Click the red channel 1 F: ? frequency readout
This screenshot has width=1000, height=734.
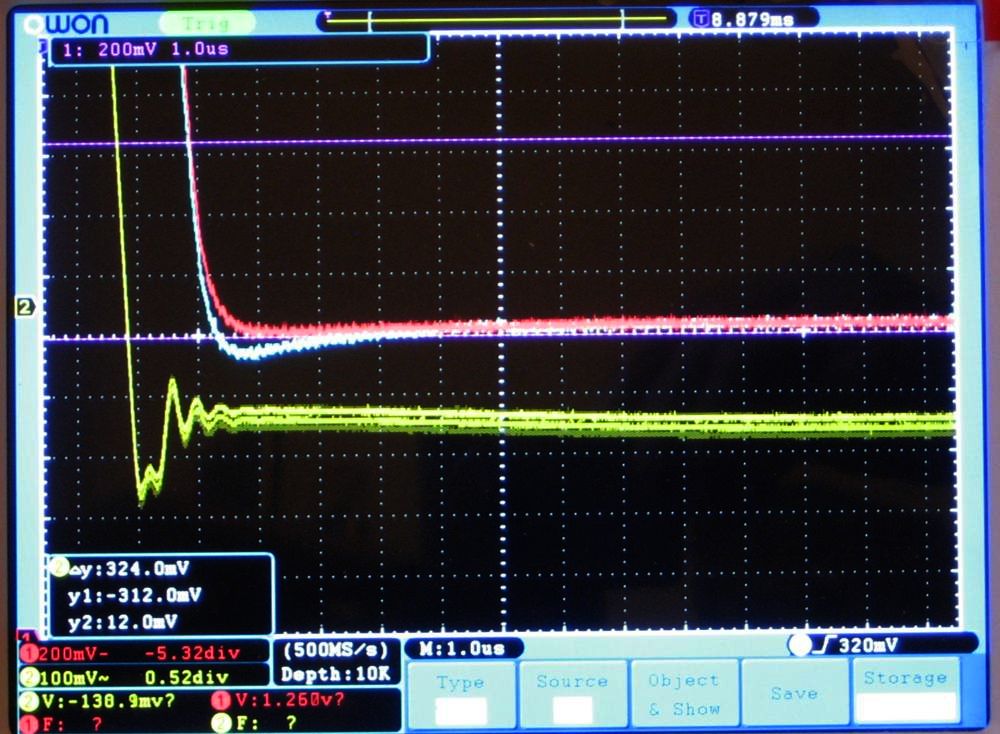pos(70,724)
